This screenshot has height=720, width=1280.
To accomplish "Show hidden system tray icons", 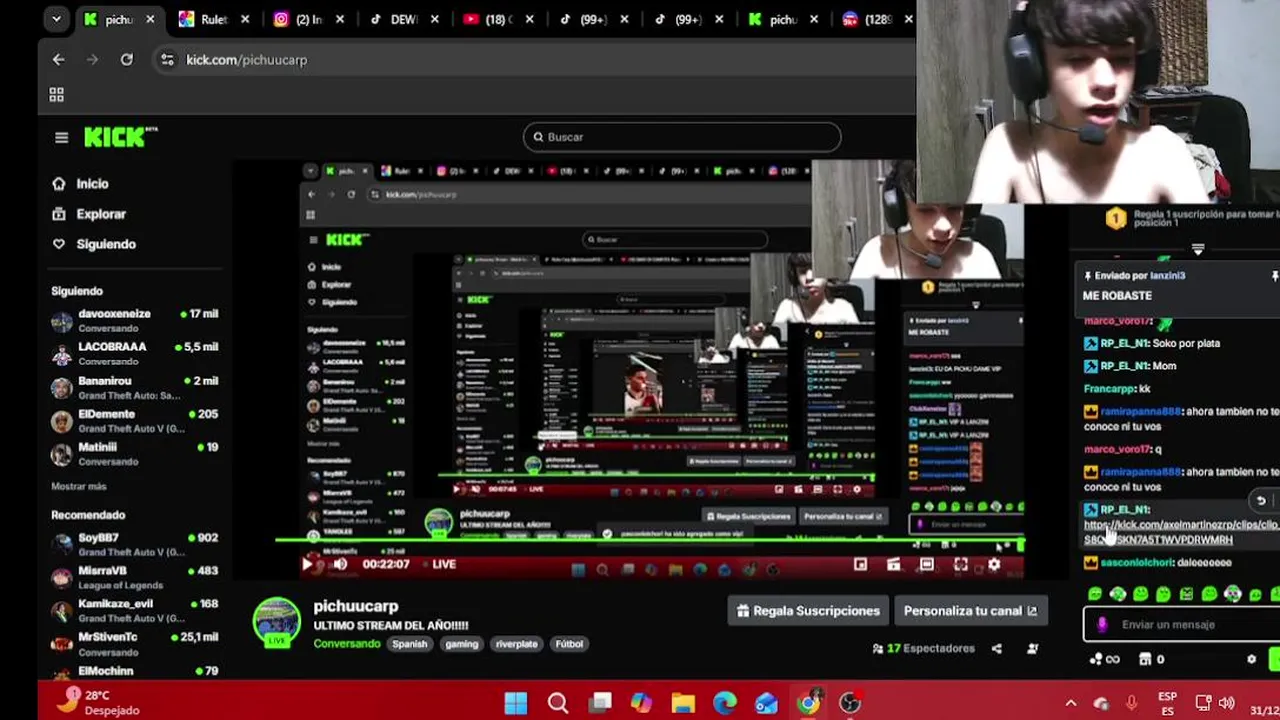I will pos(1070,703).
